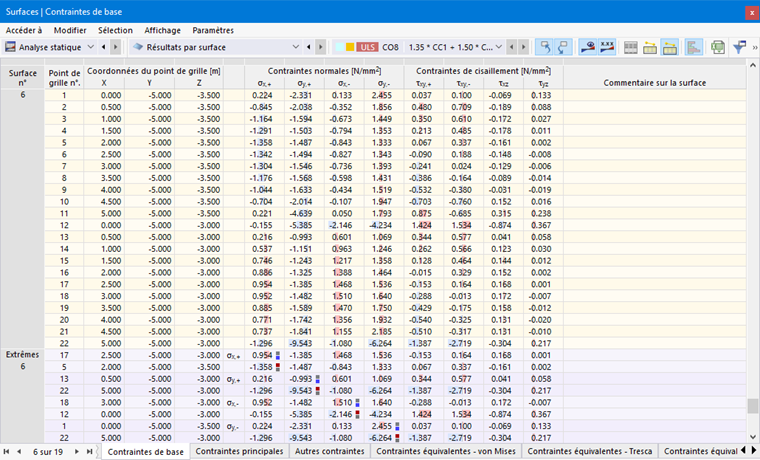
Task: Click the vertical scrollbar down arrow
Action: pyautogui.click(x=753, y=437)
